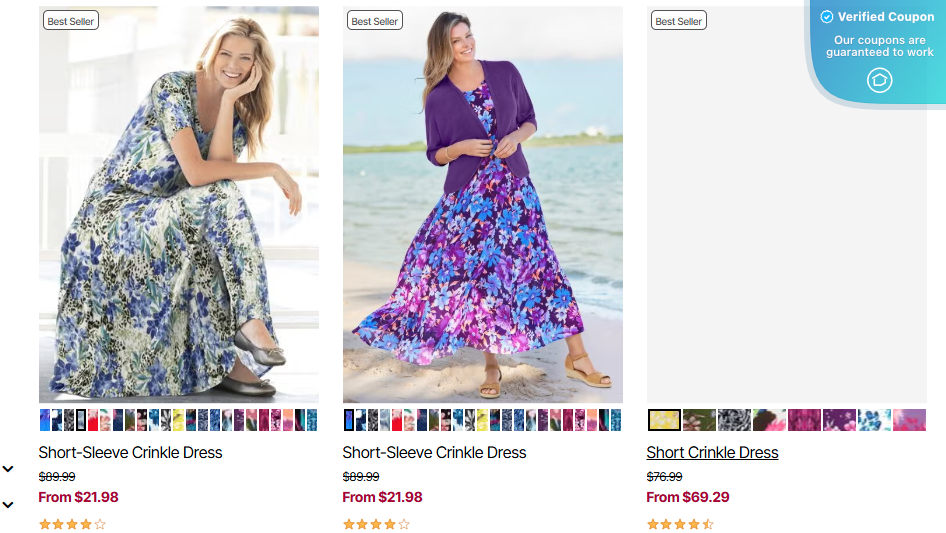Image resolution: width=946 pixels, height=533 pixels.
Task: Click the Best Seller badge on the first product
Action: [x=71, y=21]
